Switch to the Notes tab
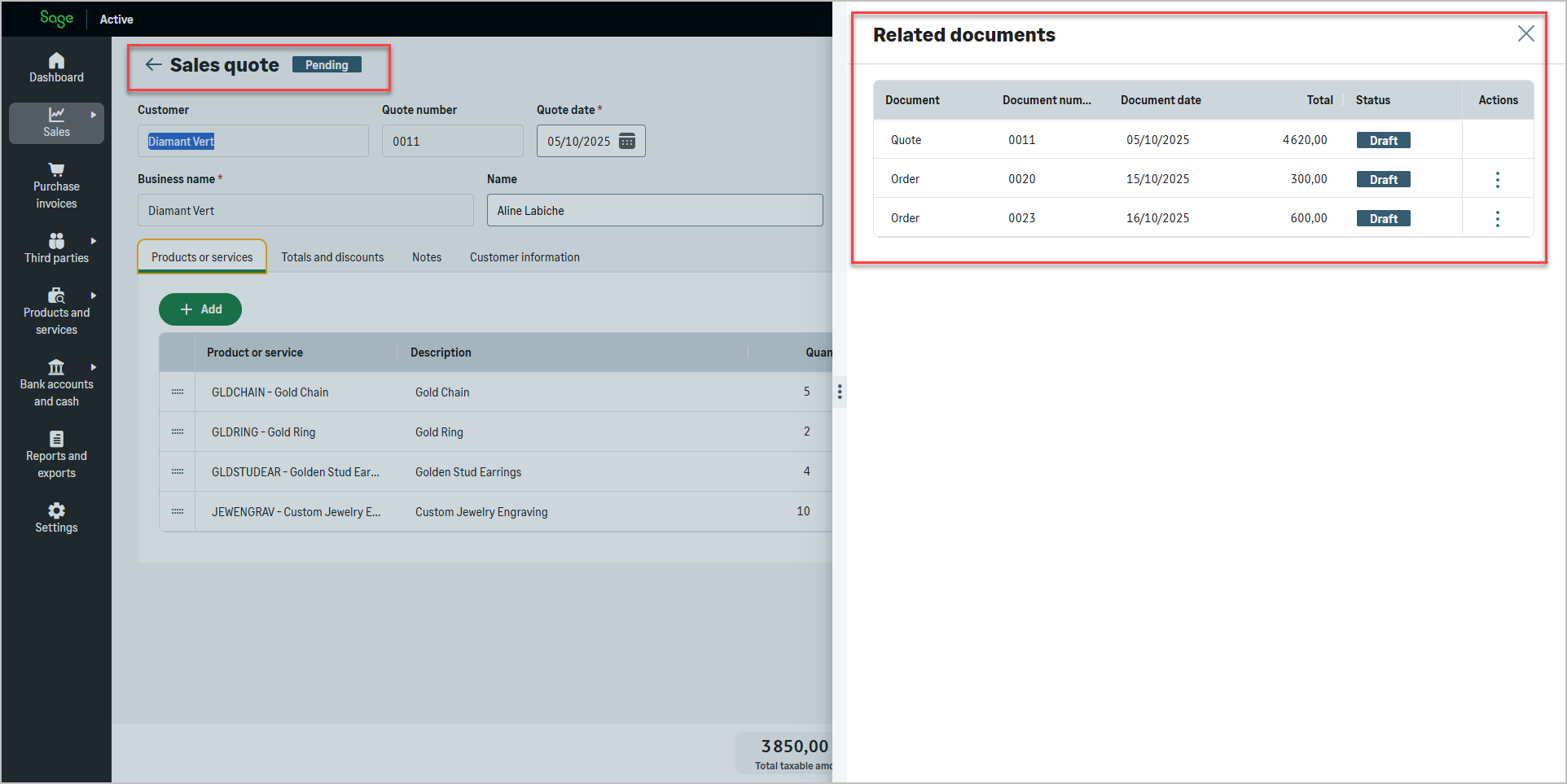The image size is (1567, 784). (x=426, y=257)
